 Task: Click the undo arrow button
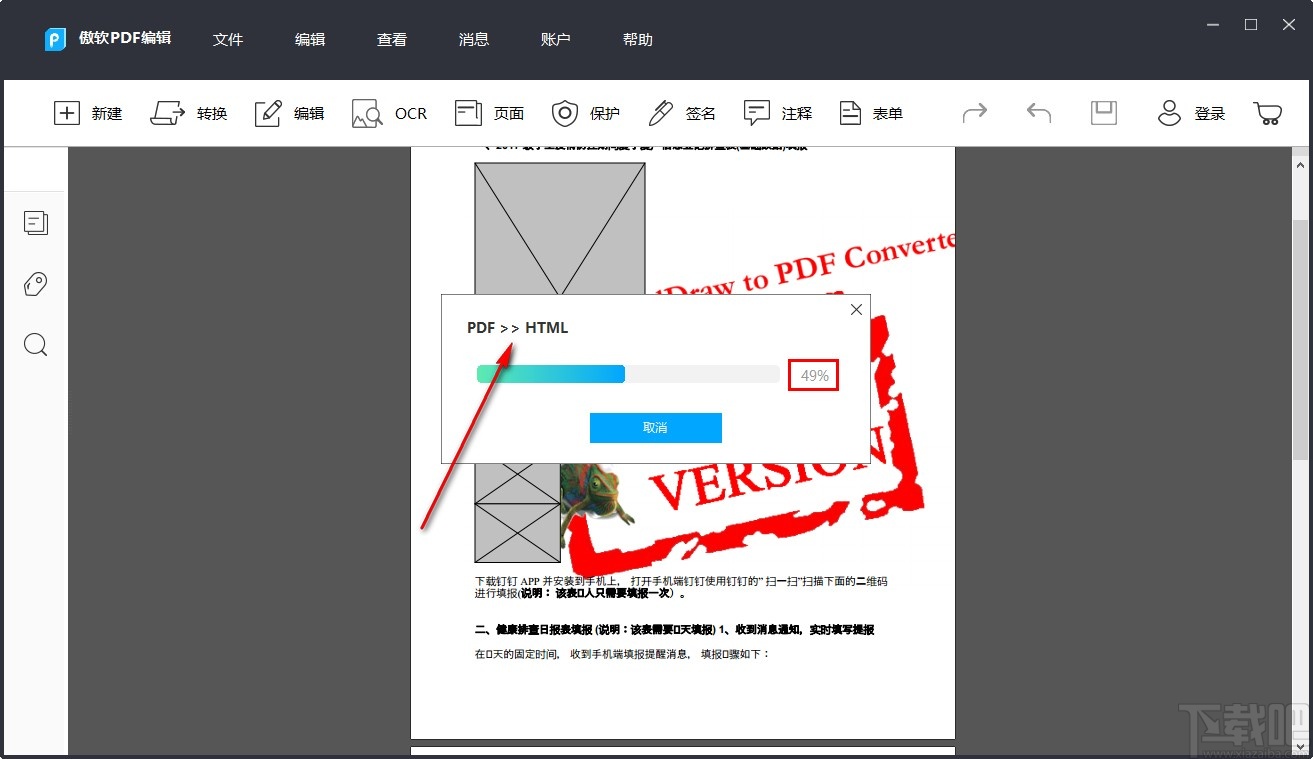[1038, 113]
